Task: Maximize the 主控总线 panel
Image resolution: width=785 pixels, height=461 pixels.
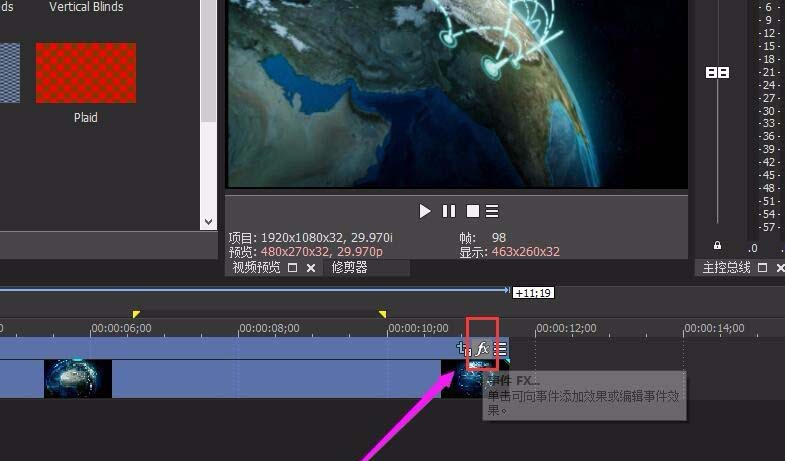Action: point(762,268)
